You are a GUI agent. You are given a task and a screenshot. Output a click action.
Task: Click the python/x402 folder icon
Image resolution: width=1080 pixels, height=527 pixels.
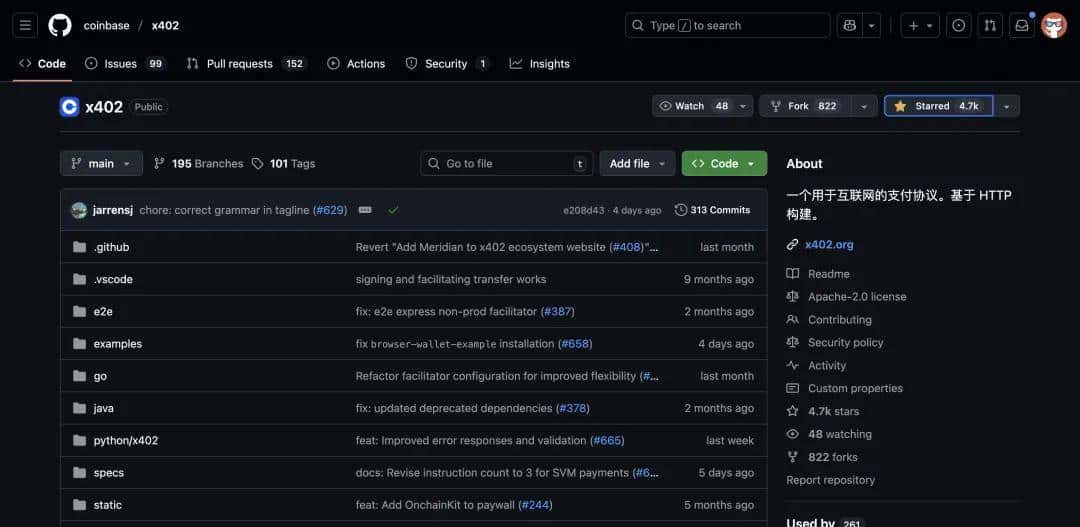click(79, 440)
